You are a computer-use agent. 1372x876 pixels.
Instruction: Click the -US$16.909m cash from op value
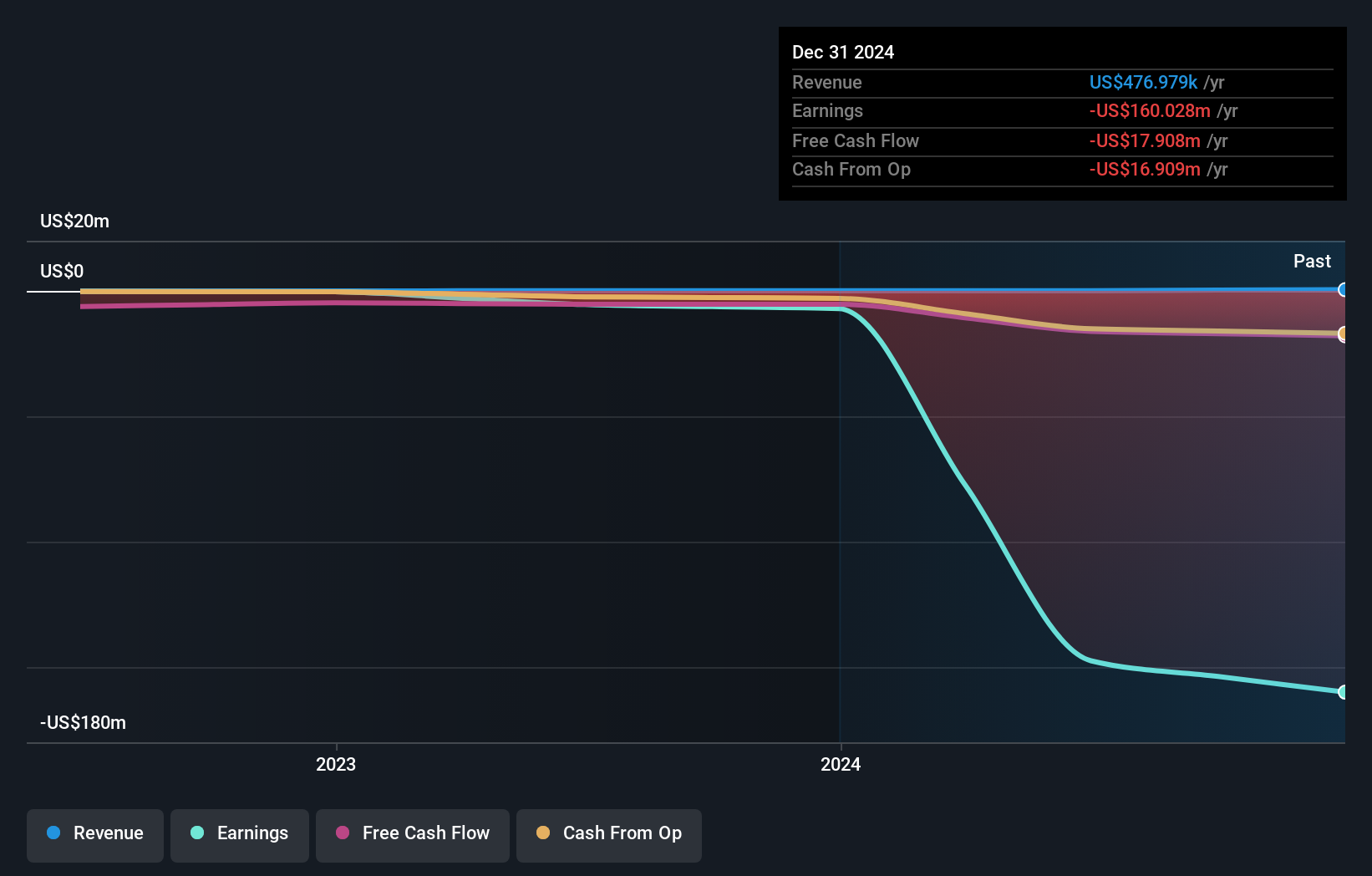click(1145, 169)
